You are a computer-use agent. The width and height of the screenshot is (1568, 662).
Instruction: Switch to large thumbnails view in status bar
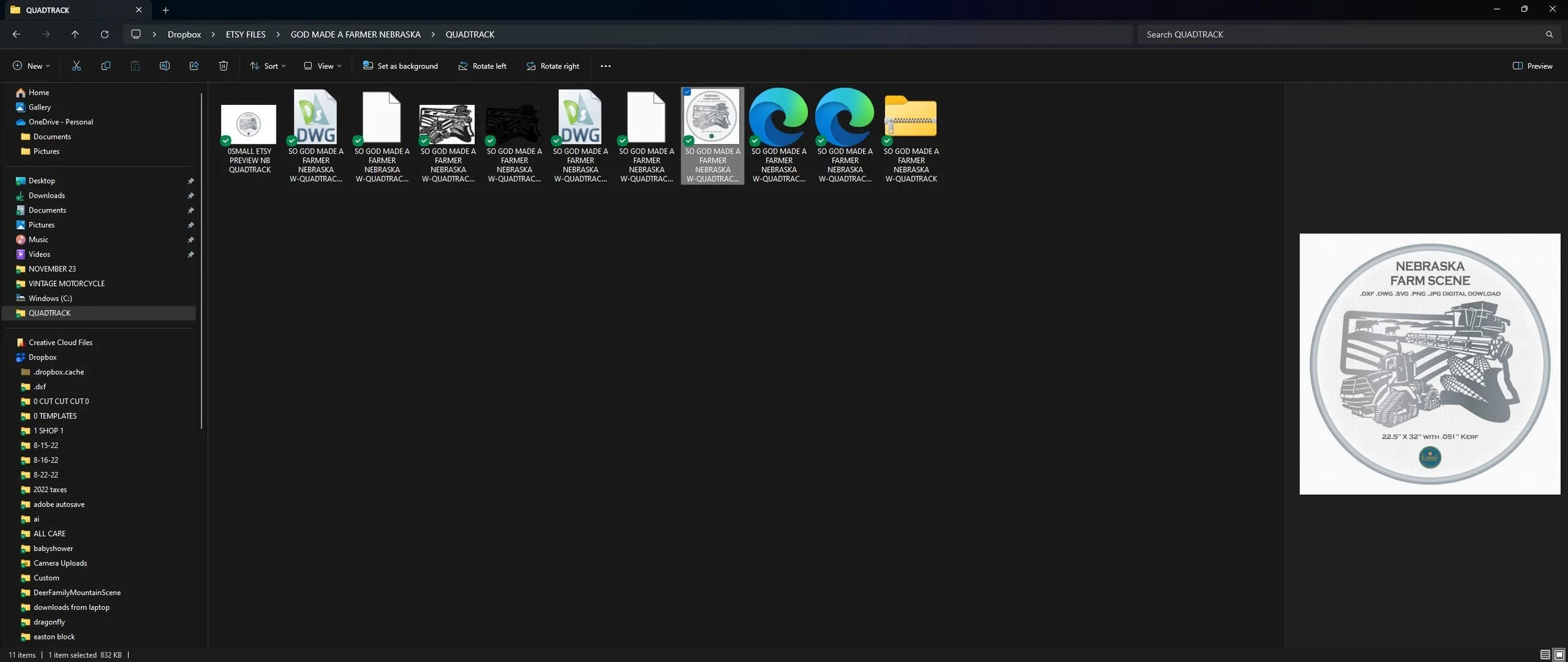tap(1559, 654)
